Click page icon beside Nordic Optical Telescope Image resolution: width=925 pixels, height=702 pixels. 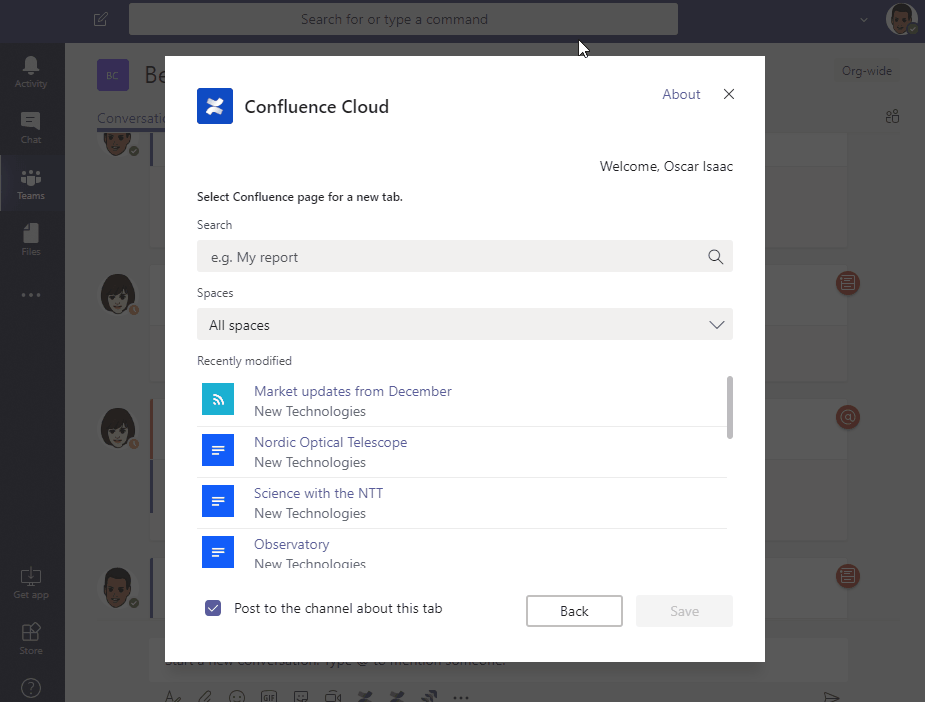pos(218,450)
